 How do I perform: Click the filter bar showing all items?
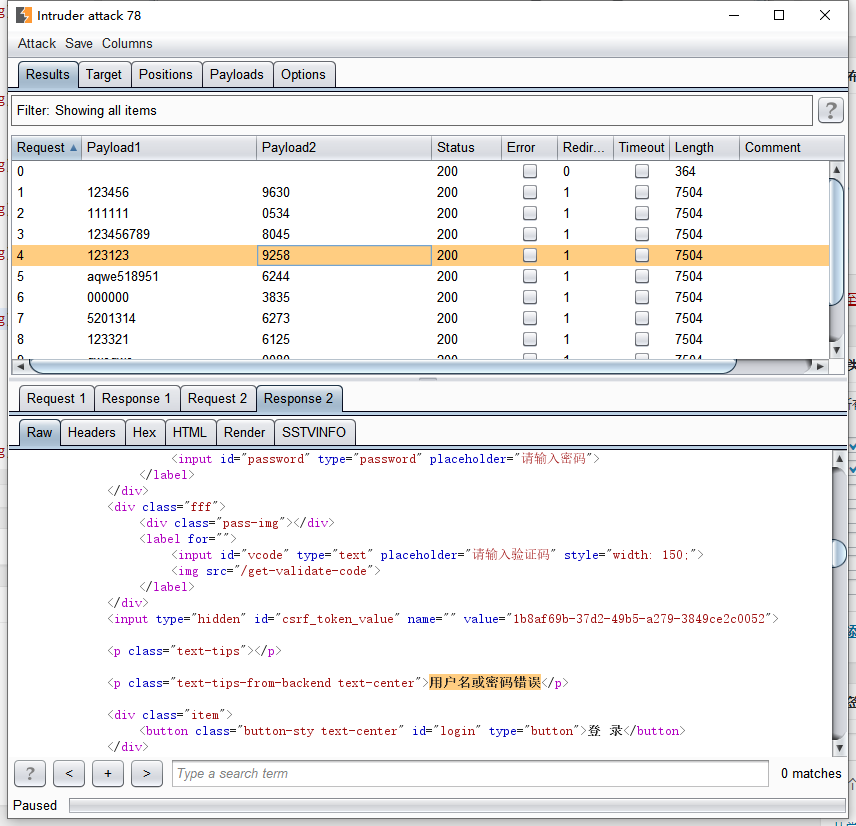[x=412, y=110]
